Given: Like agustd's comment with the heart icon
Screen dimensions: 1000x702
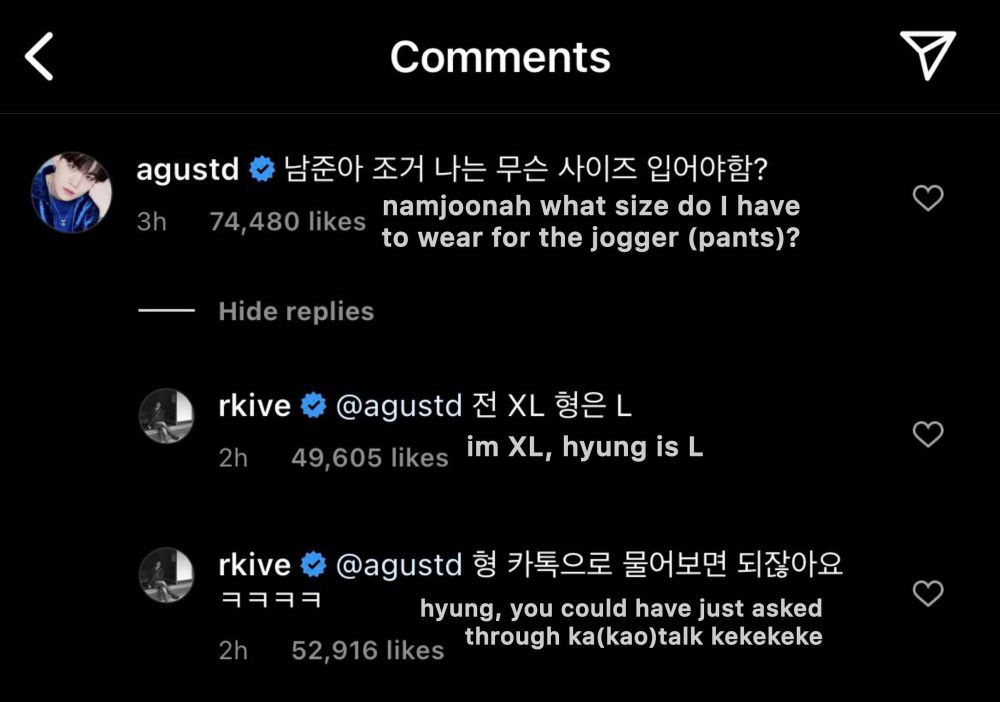Looking at the screenshot, I should (928, 198).
